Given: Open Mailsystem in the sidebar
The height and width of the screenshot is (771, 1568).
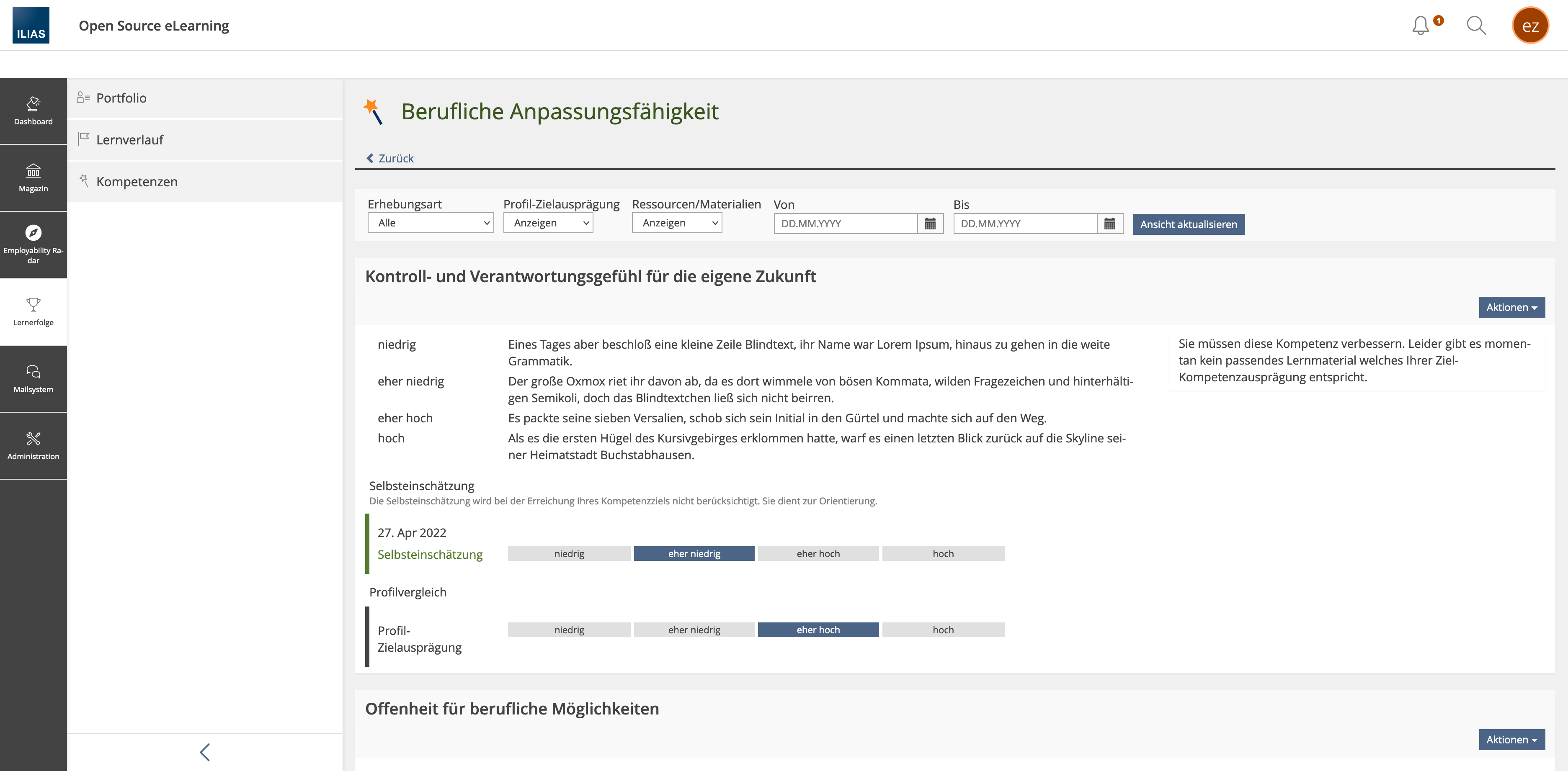Looking at the screenshot, I should point(33,378).
